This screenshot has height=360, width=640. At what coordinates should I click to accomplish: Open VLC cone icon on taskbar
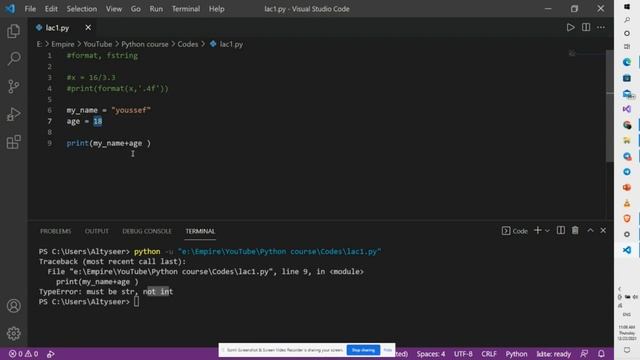627,203
